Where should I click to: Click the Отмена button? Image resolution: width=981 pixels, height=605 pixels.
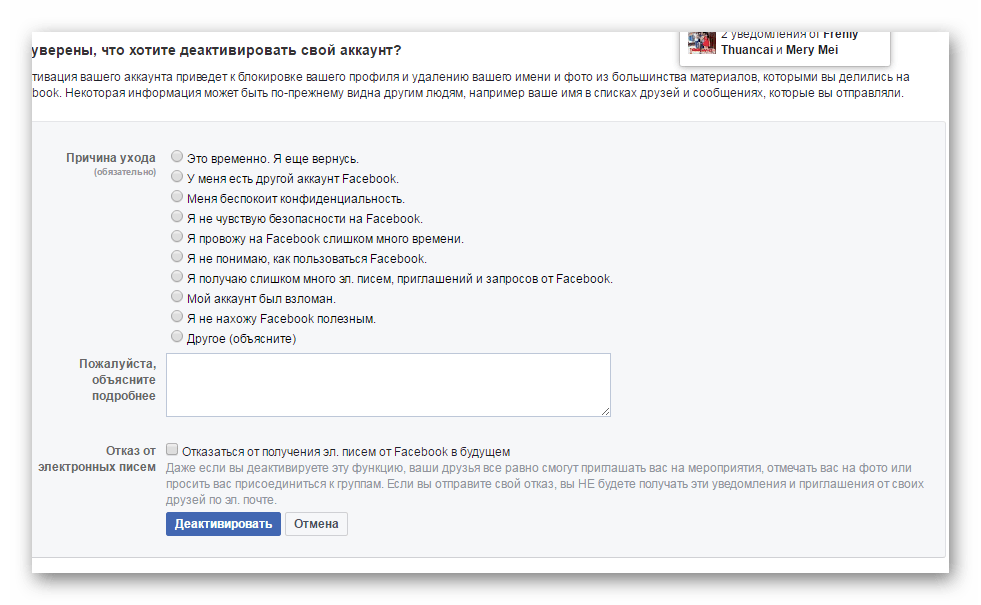pos(316,524)
